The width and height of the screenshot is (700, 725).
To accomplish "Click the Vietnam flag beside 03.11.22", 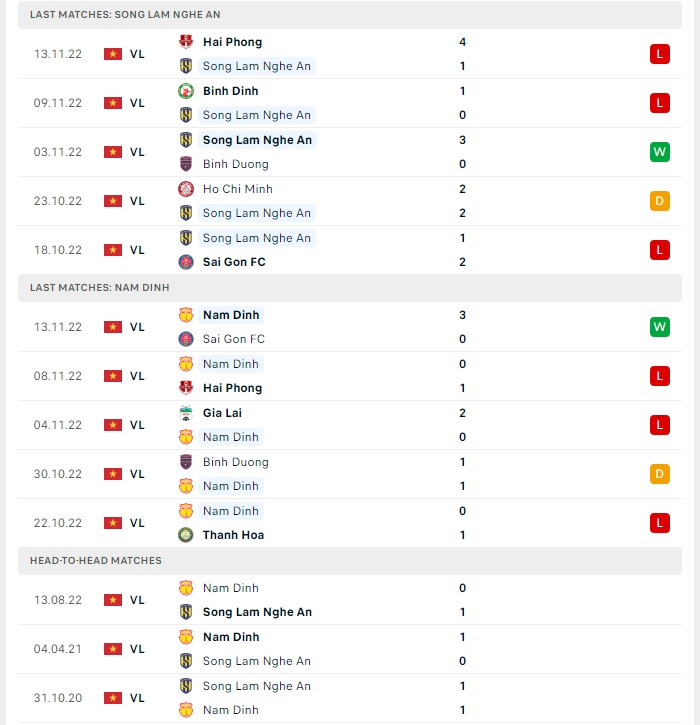I will click(x=113, y=152).
